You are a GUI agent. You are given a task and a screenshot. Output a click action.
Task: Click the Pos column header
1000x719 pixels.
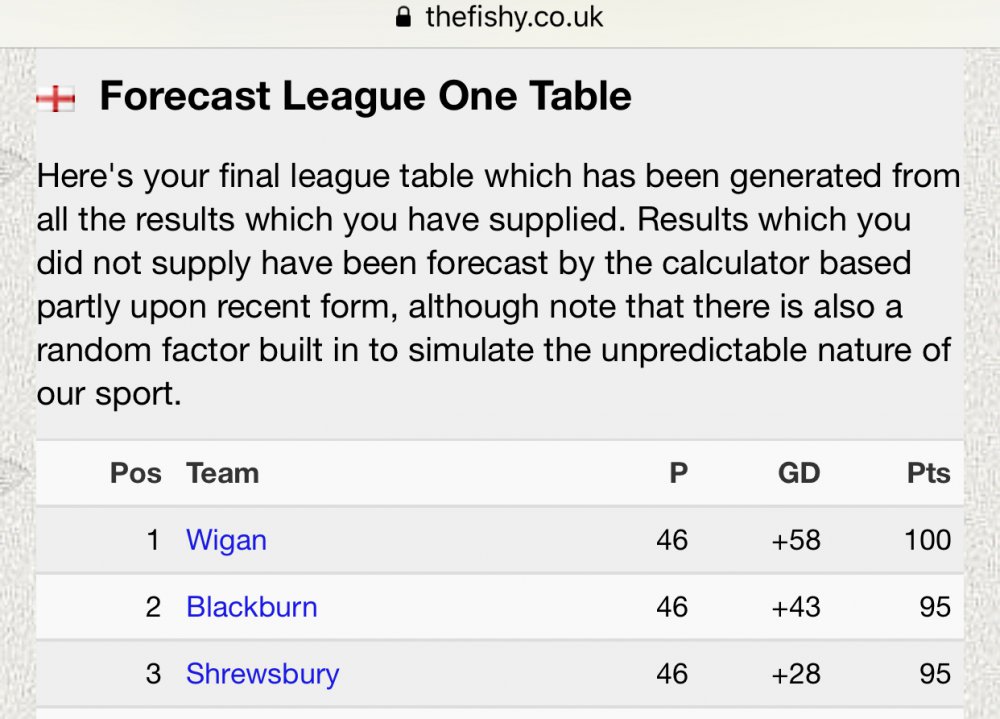(135, 473)
